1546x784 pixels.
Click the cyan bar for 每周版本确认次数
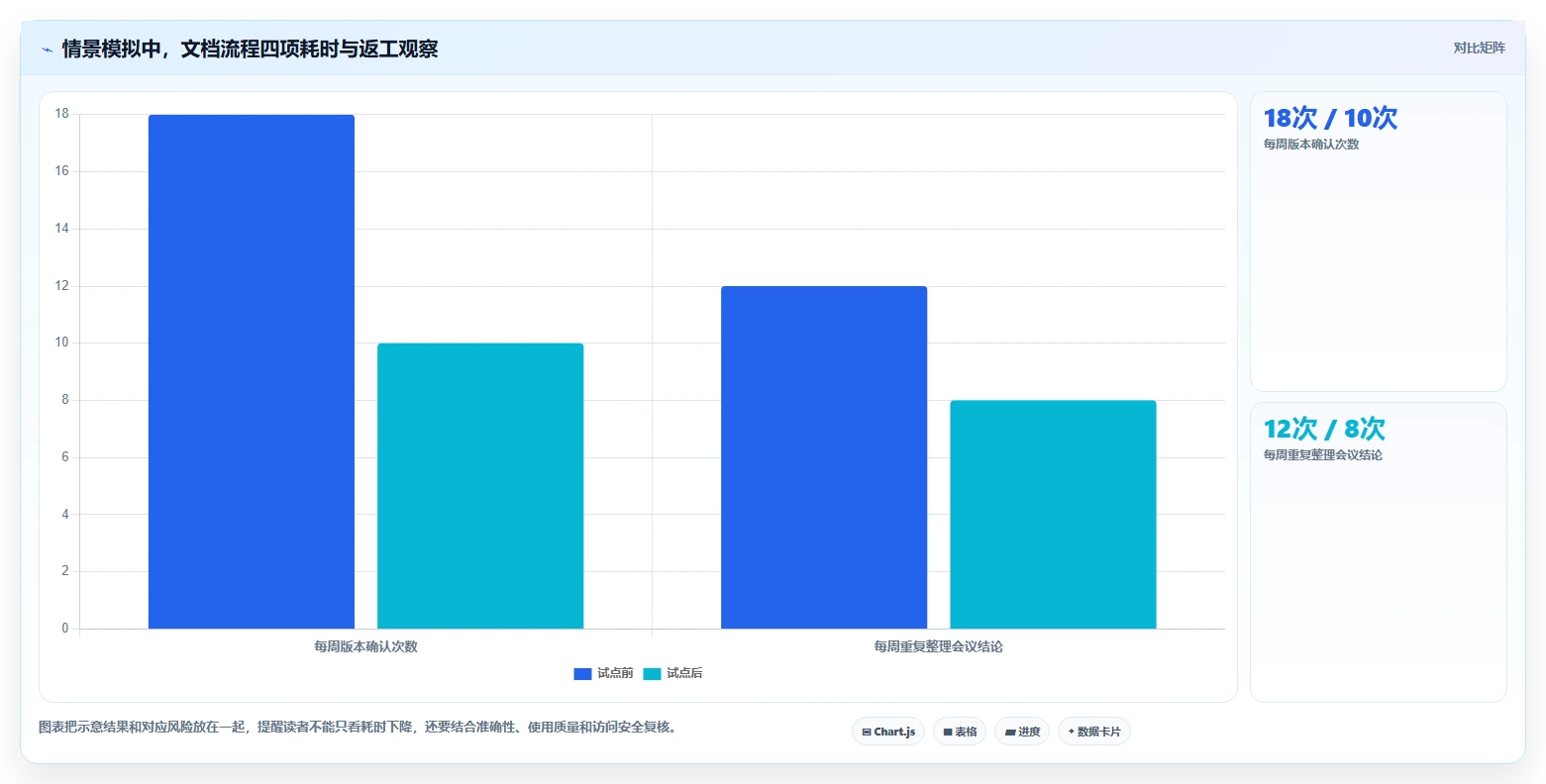point(480,486)
